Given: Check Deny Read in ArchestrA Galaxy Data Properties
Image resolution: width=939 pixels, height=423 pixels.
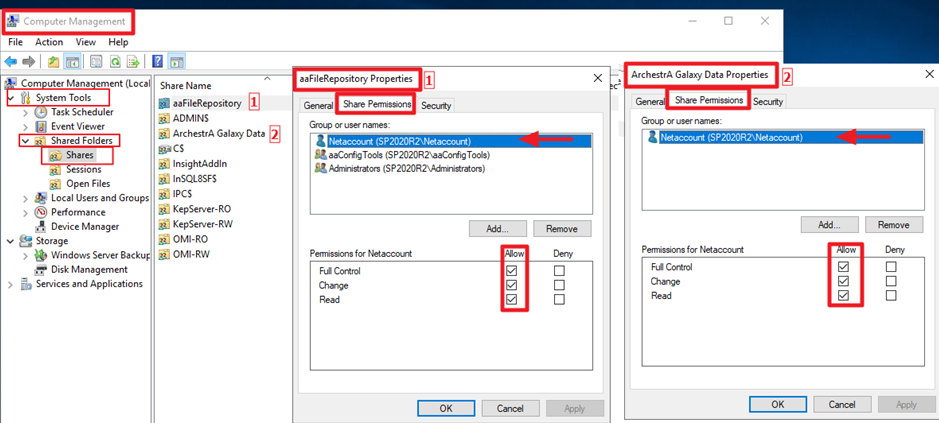Looking at the screenshot, I should (891, 295).
